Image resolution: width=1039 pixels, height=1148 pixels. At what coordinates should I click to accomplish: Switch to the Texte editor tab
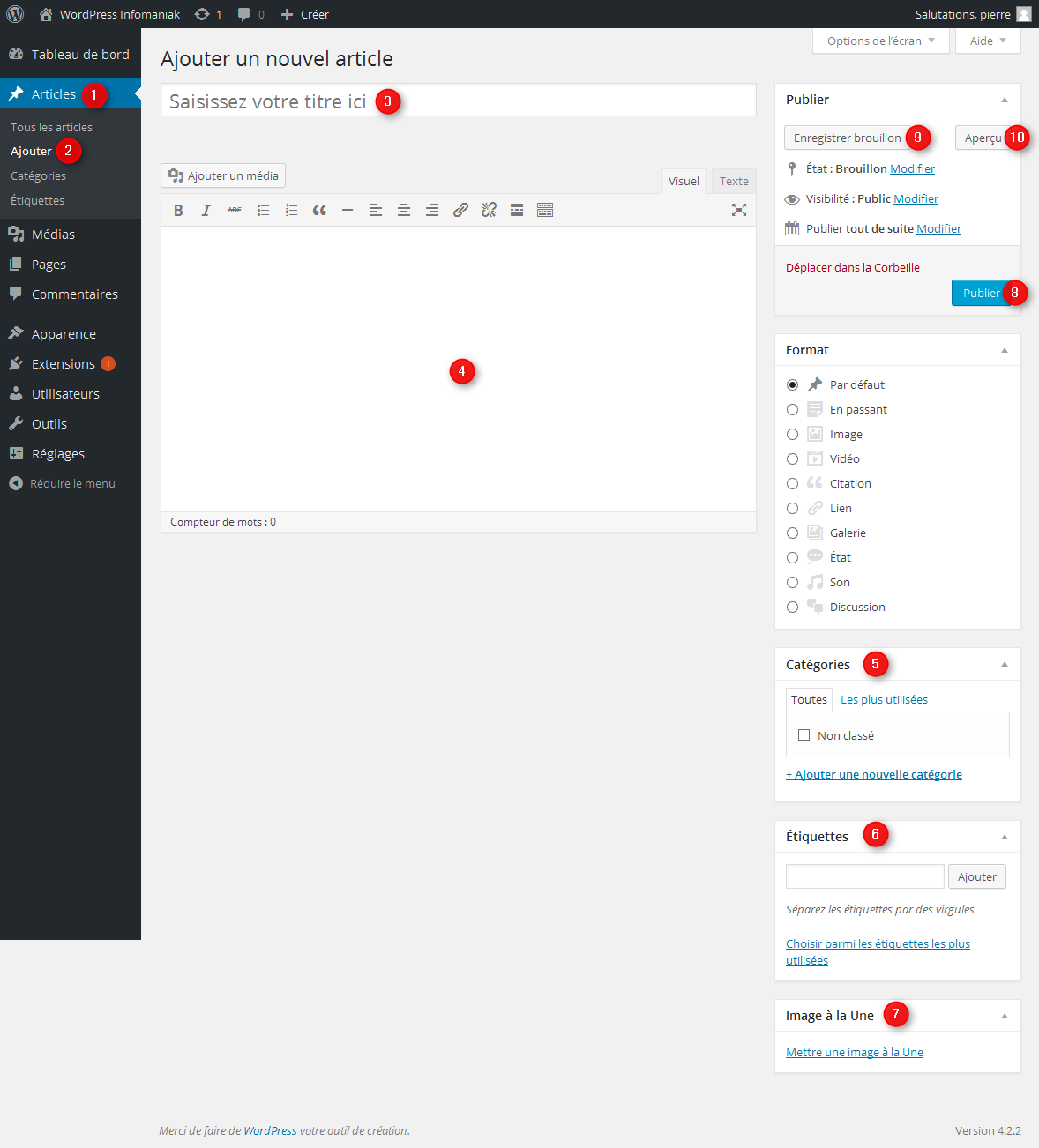[x=733, y=181]
